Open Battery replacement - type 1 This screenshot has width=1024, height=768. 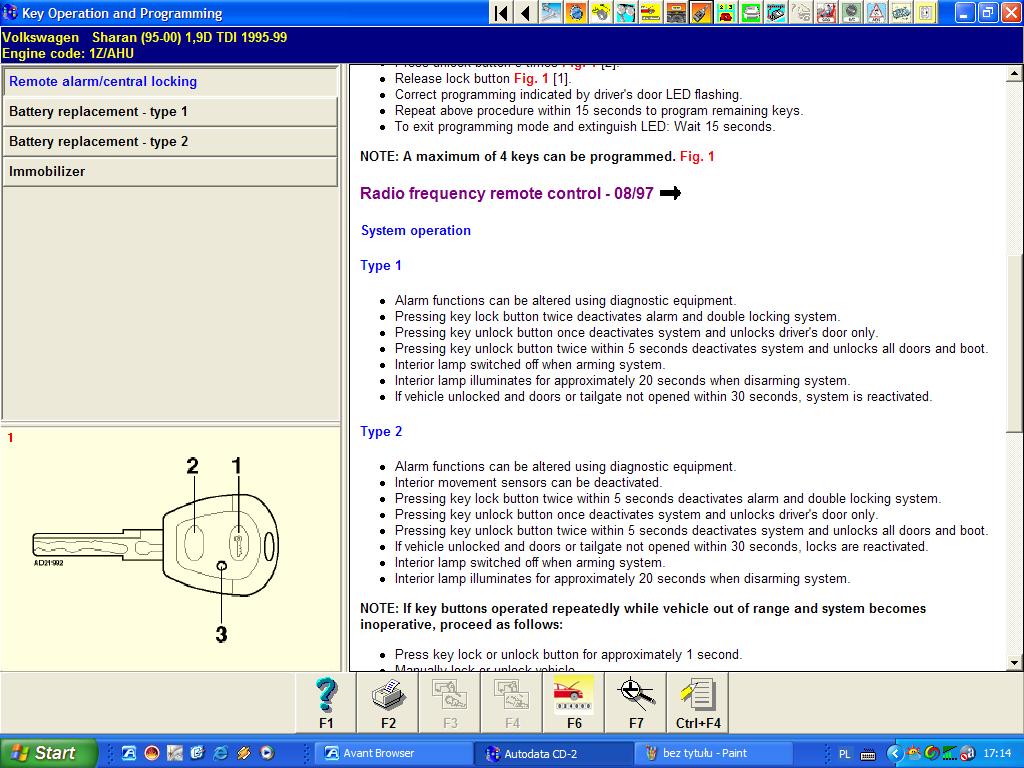pos(170,112)
